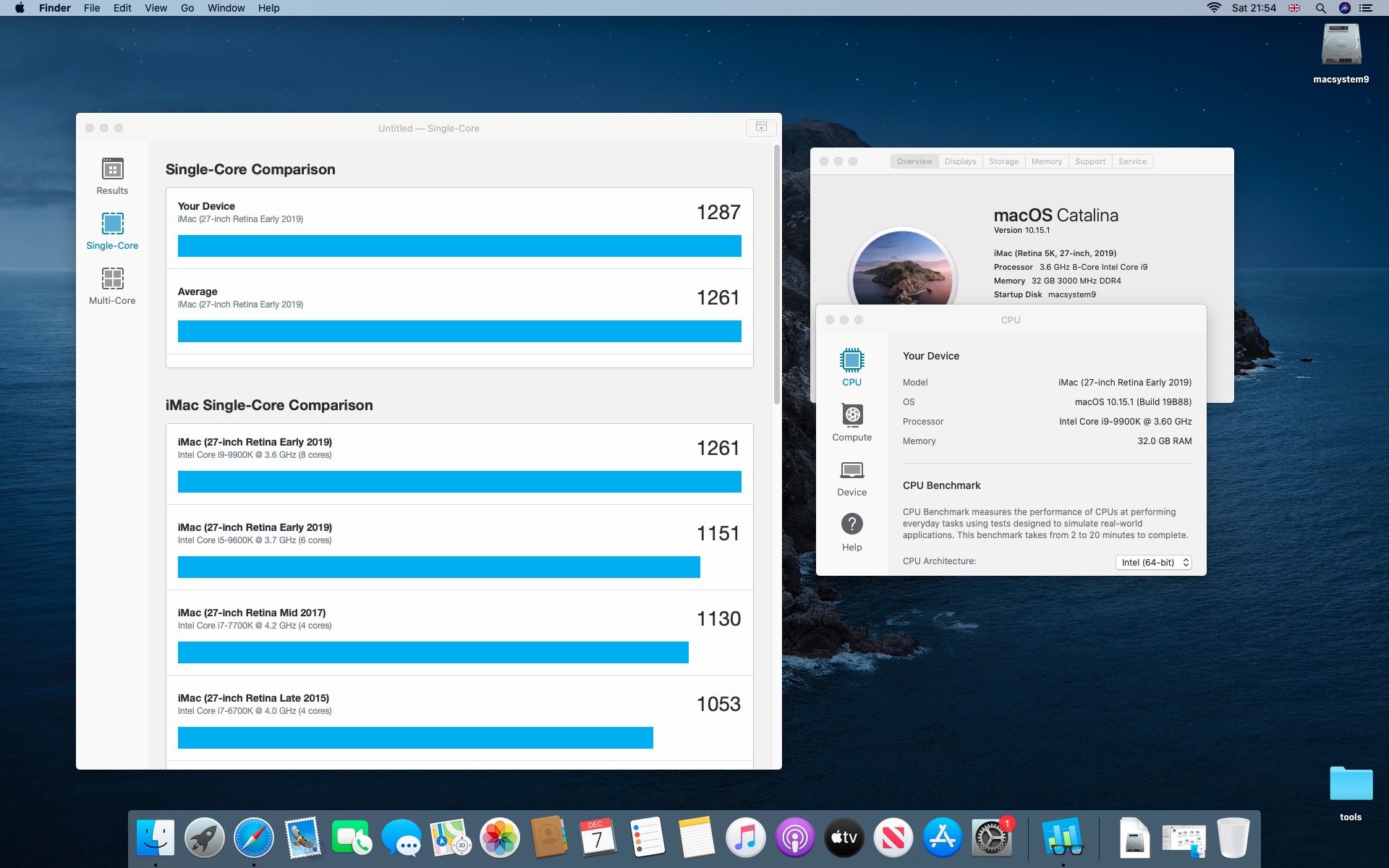Switch to the Storage tab
Screen dimensions: 1389x868
[1003, 161]
